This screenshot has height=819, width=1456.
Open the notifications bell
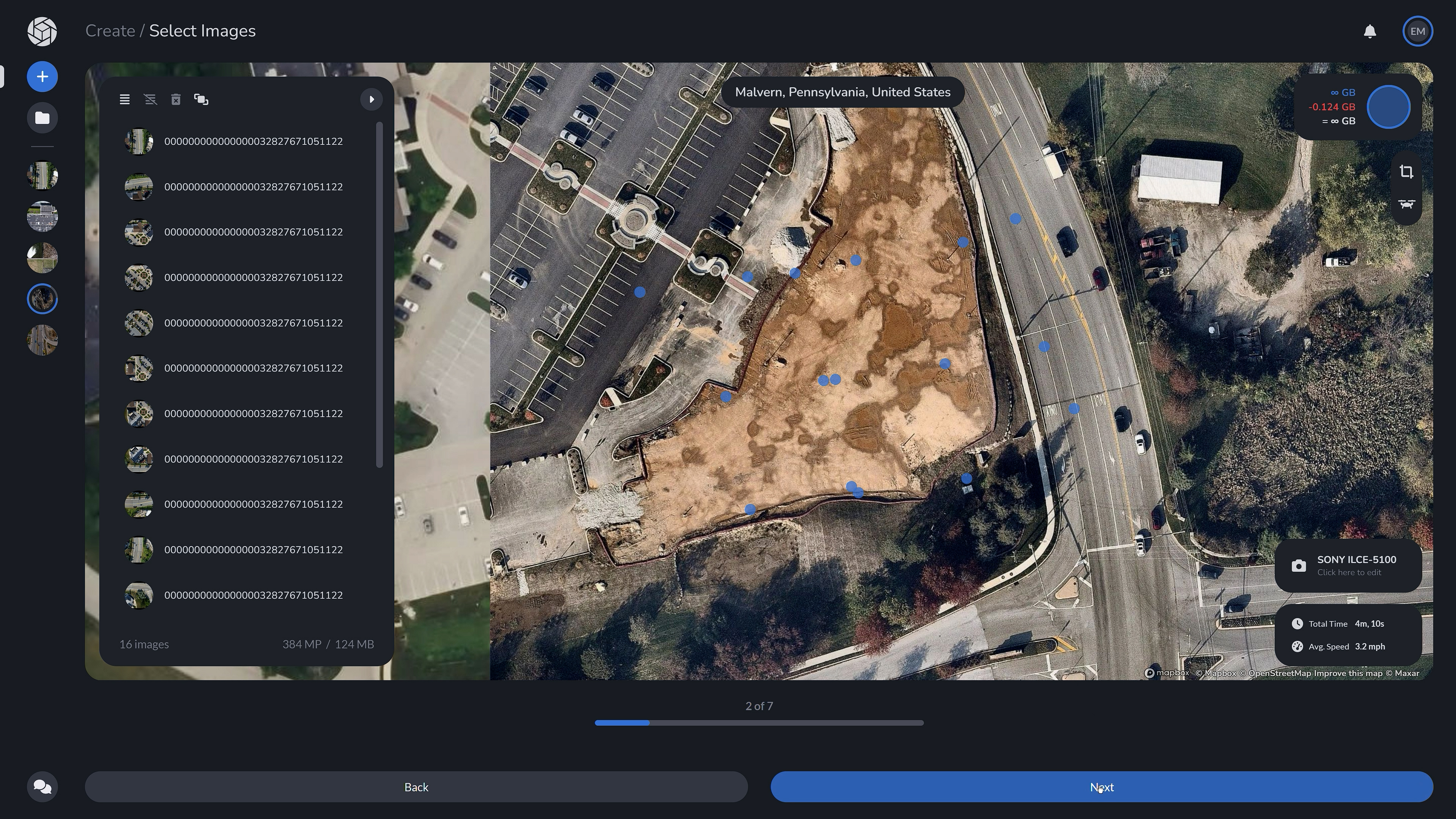pos(1370,31)
